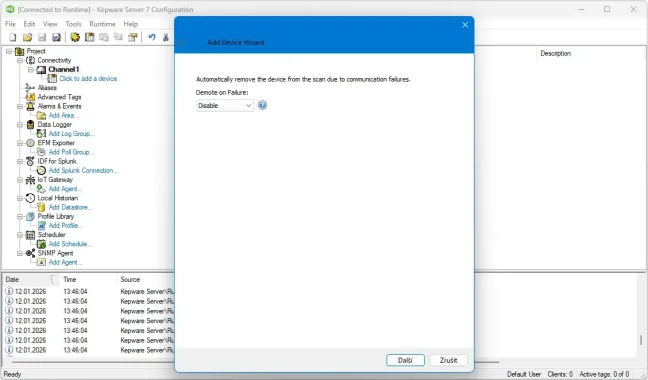Collapse the Data Logger node
The image size is (648, 380).
pyautogui.click(x=20, y=124)
